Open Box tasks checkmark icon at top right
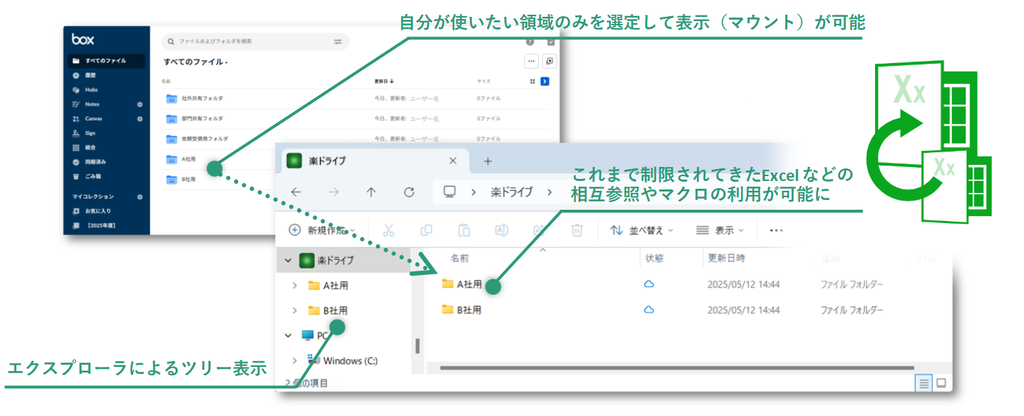 (551, 42)
